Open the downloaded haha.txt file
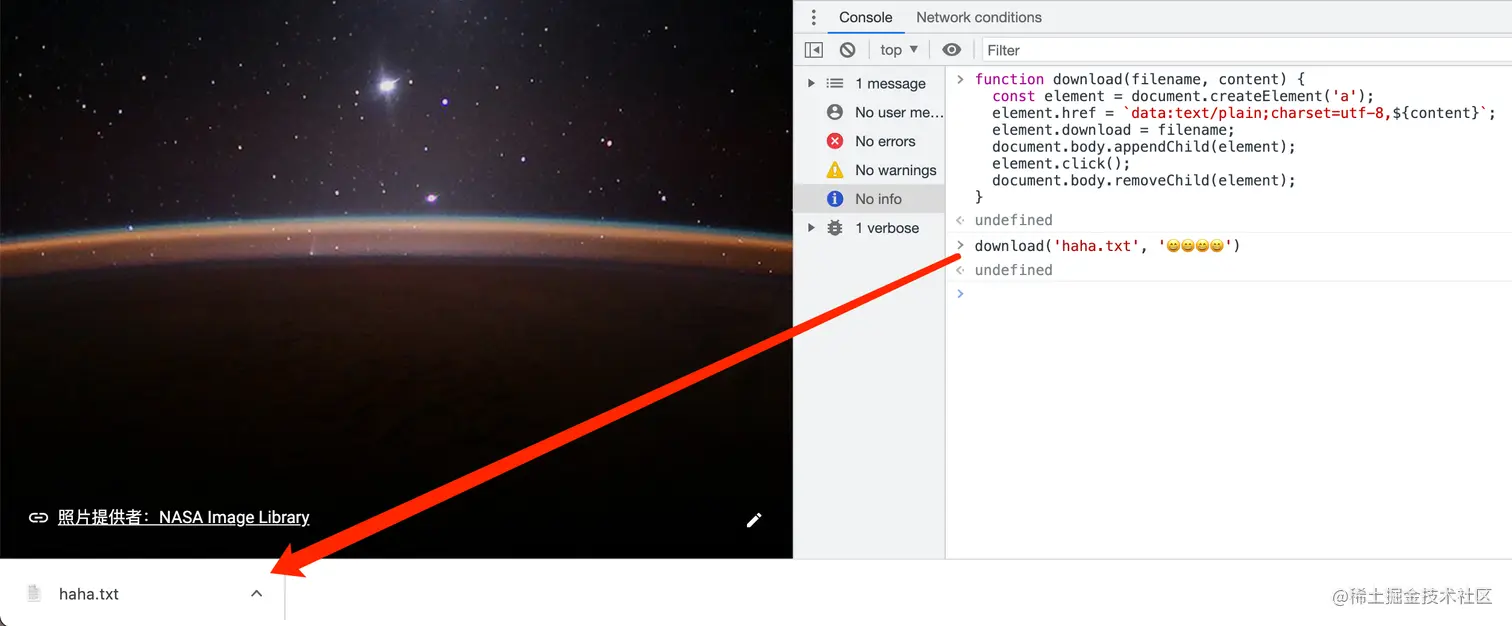 pos(89,593)
